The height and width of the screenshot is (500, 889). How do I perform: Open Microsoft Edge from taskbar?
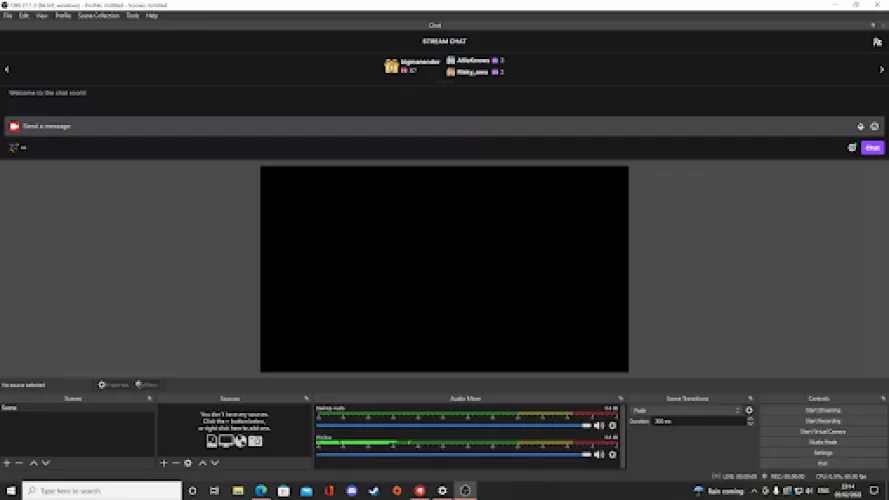click(261, 491)
